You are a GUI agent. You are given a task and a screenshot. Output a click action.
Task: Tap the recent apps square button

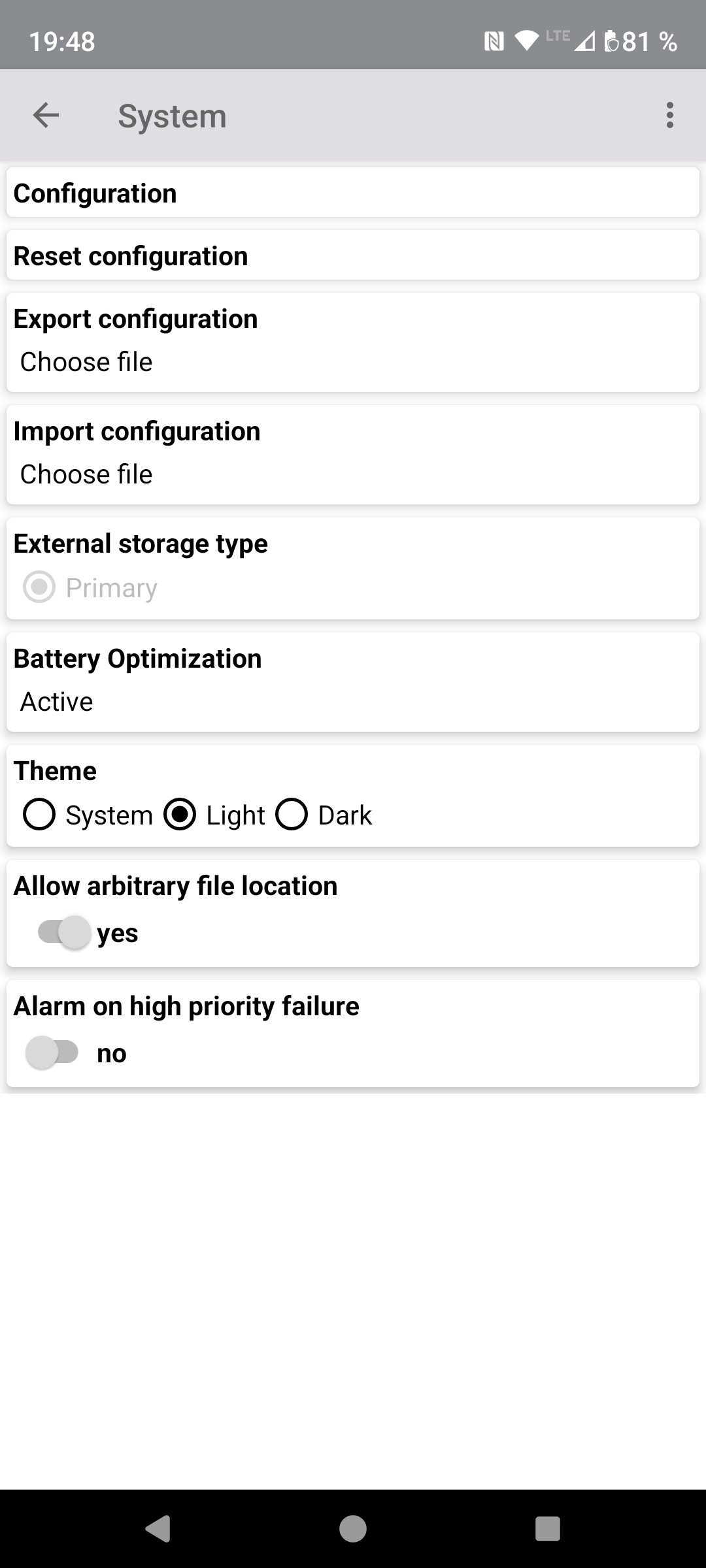coord(547,1529)
